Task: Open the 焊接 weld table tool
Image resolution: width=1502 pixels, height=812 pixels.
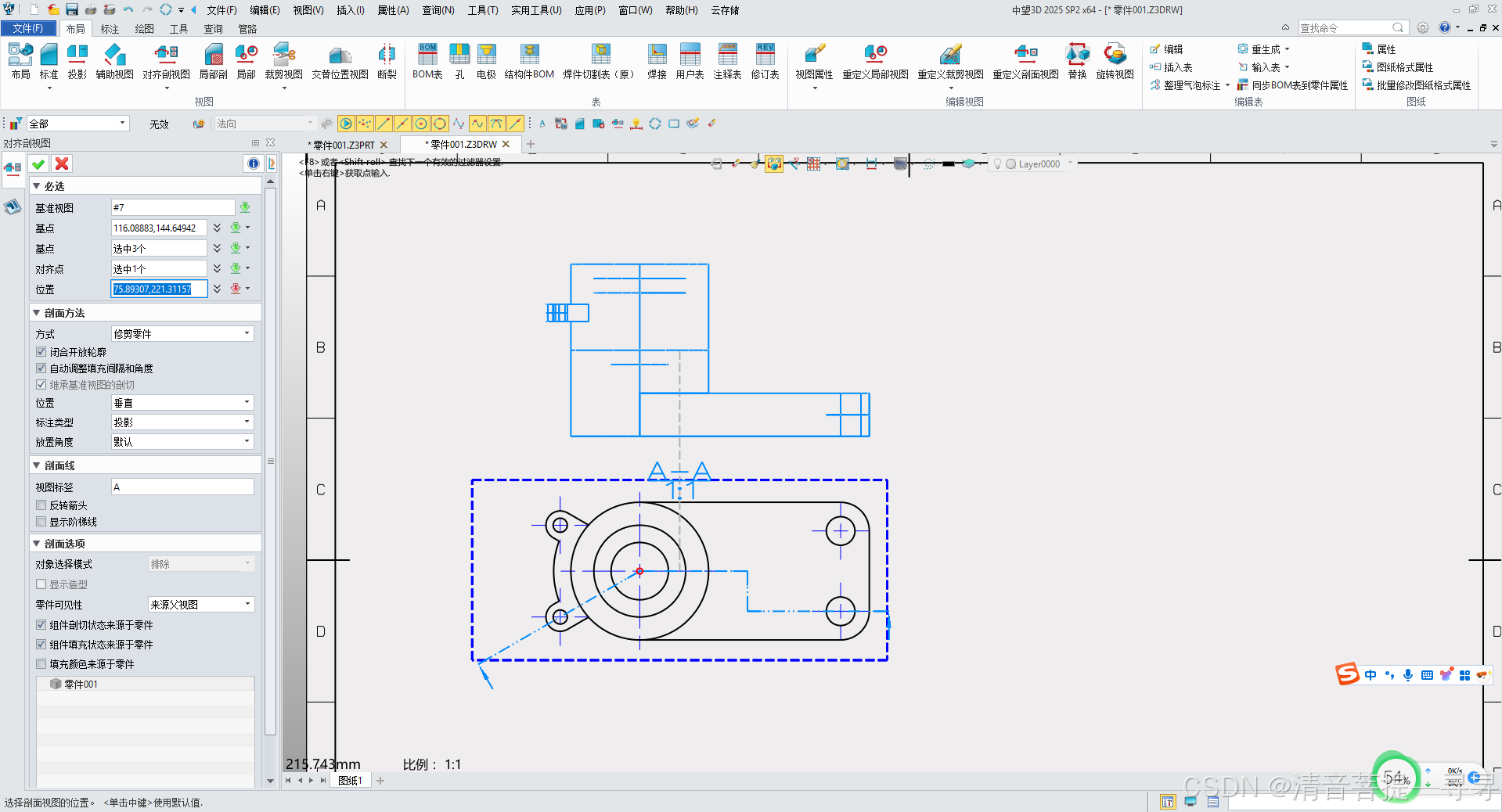Action: (657, 61)
